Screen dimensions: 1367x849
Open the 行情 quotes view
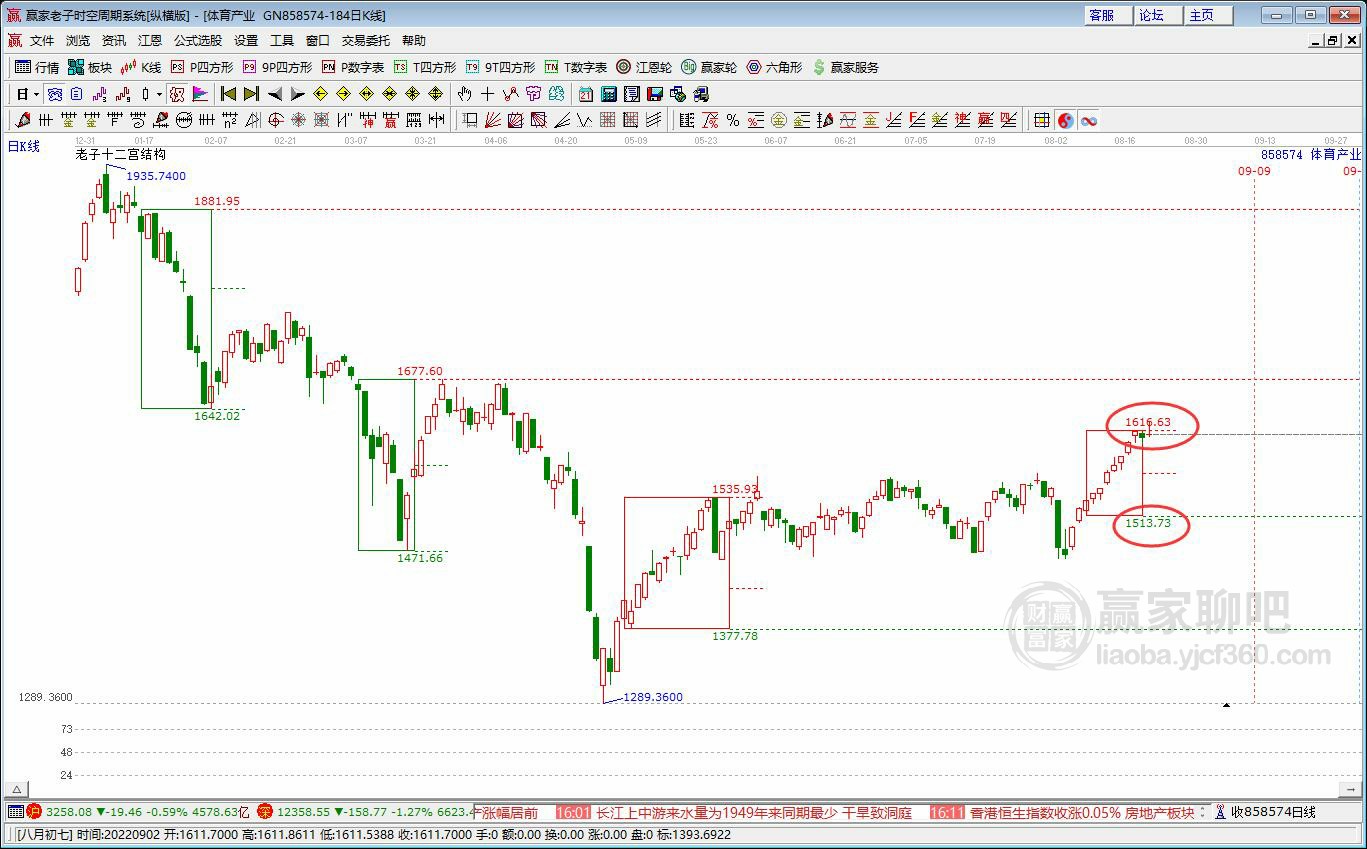(37, 67)
